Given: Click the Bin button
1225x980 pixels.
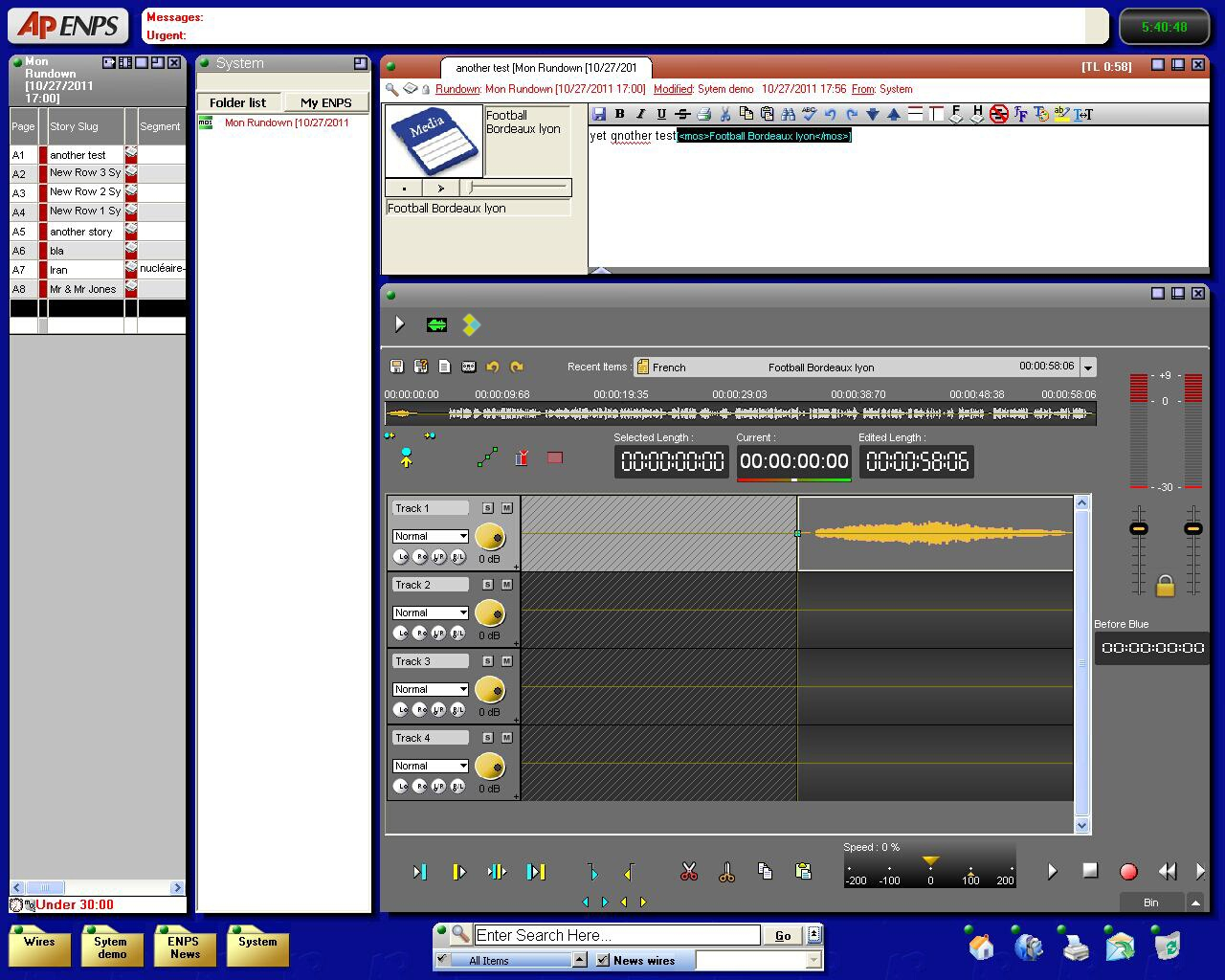Looking at the screenshot, I should [x=1151, y=902].
